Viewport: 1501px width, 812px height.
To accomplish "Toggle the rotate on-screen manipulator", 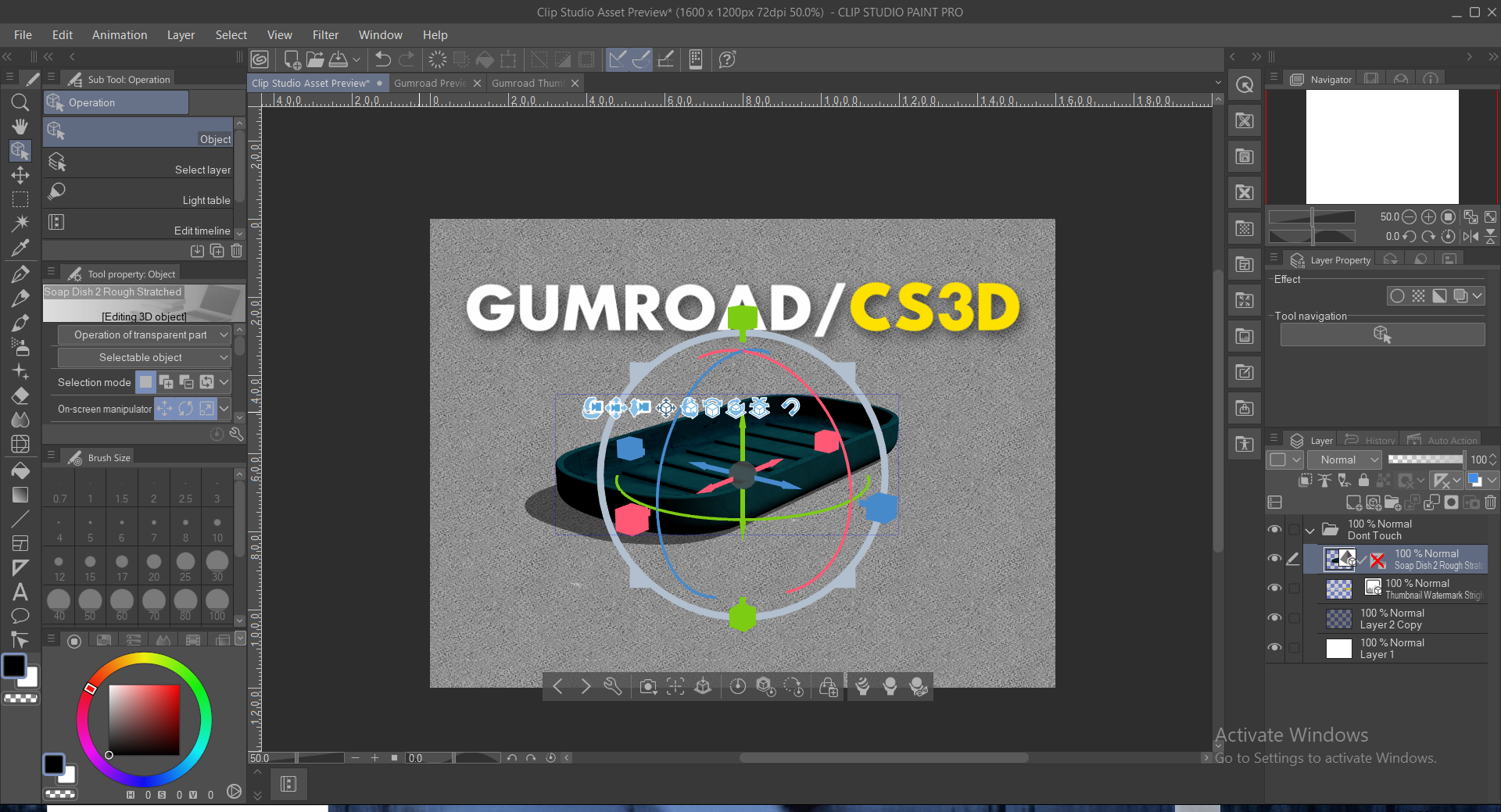I will coord(186,408).
